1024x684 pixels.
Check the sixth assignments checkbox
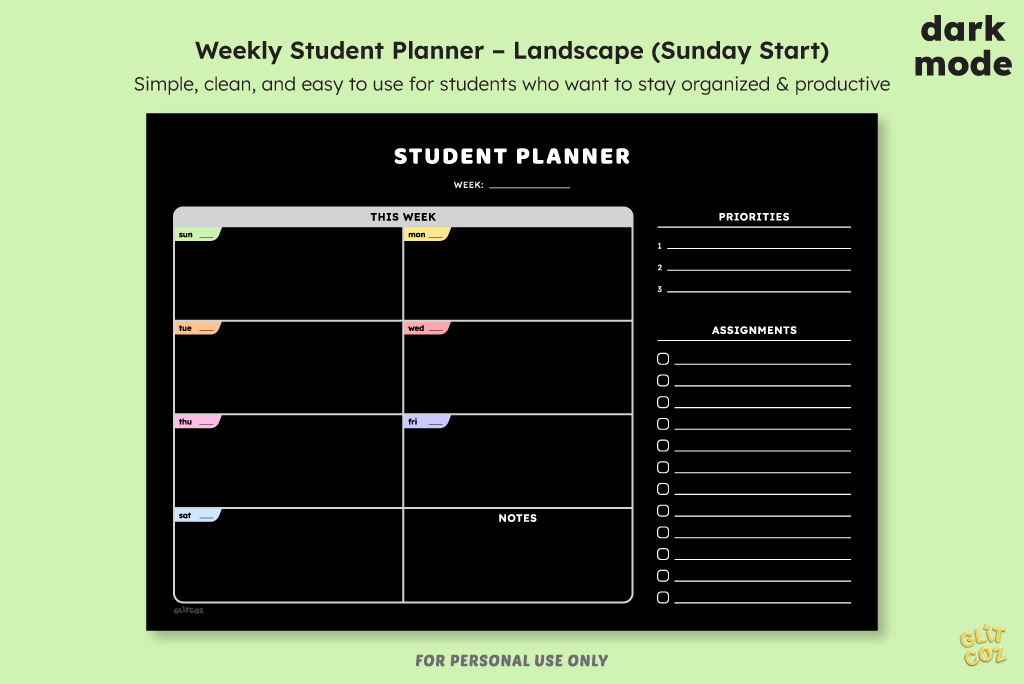click(663, 467)
